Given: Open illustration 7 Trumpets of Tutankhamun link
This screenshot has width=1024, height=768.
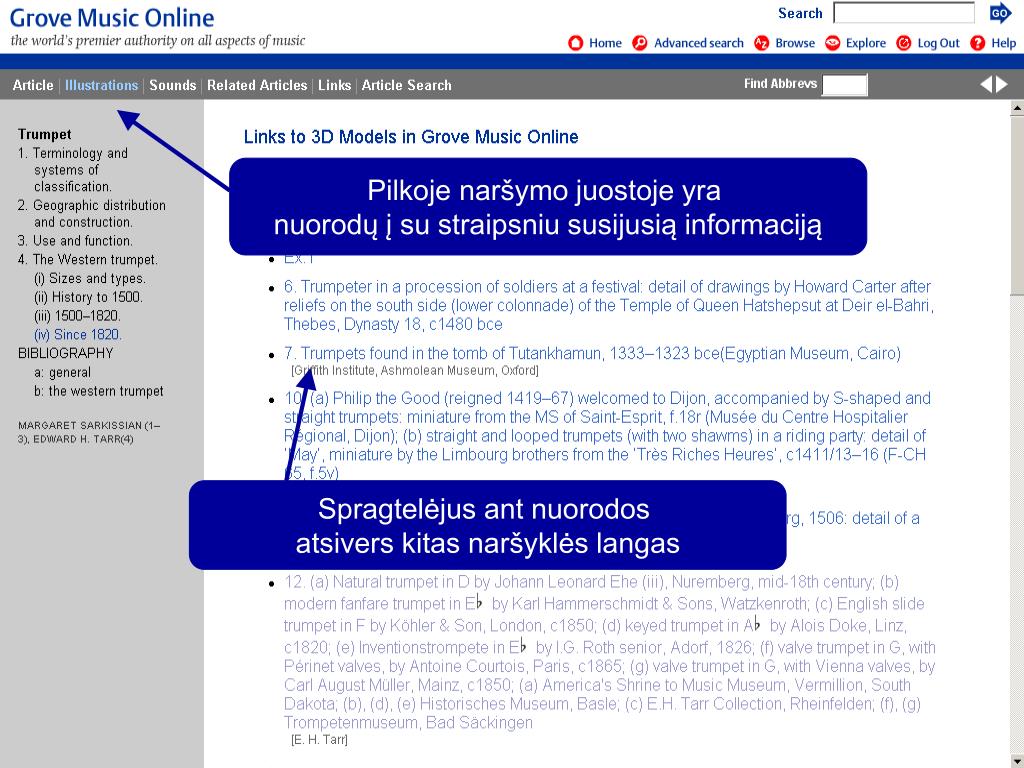Looking at the screenshot, I should click(x=592, y=353).
